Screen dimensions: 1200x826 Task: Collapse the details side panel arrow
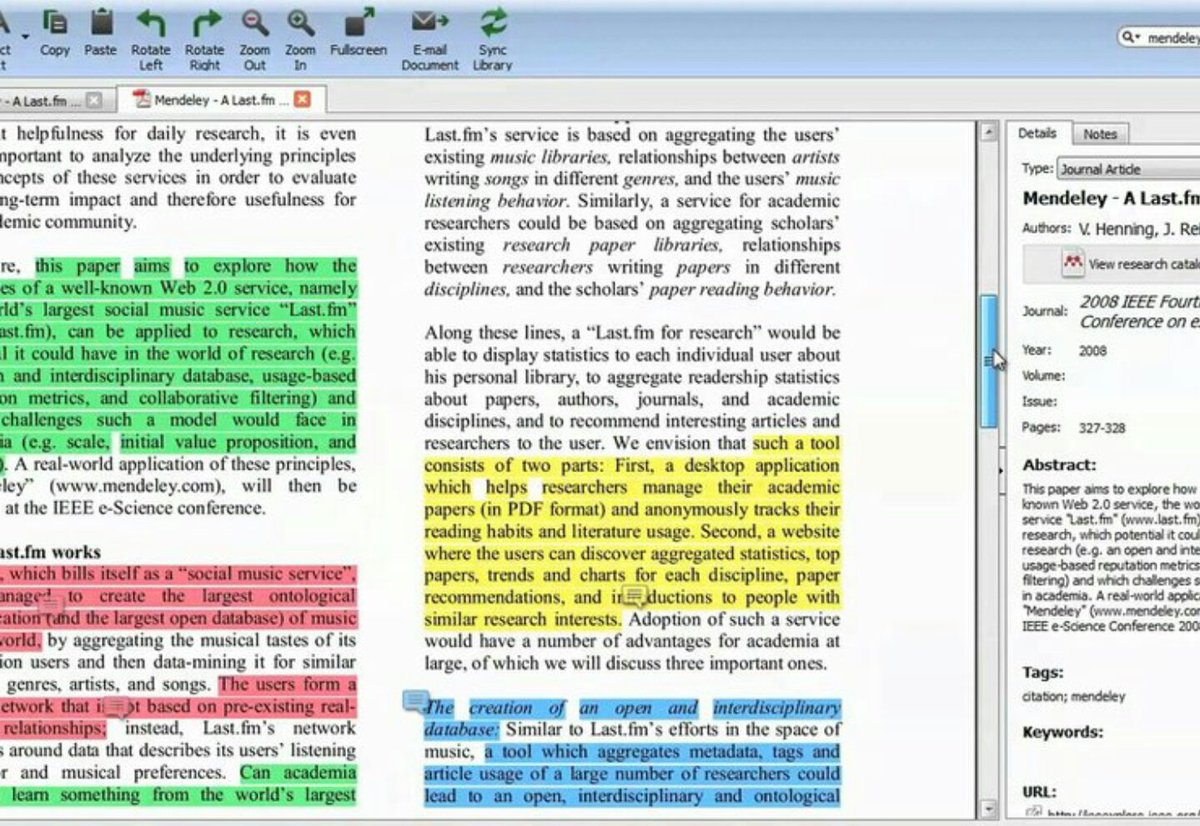(1002, 470)
